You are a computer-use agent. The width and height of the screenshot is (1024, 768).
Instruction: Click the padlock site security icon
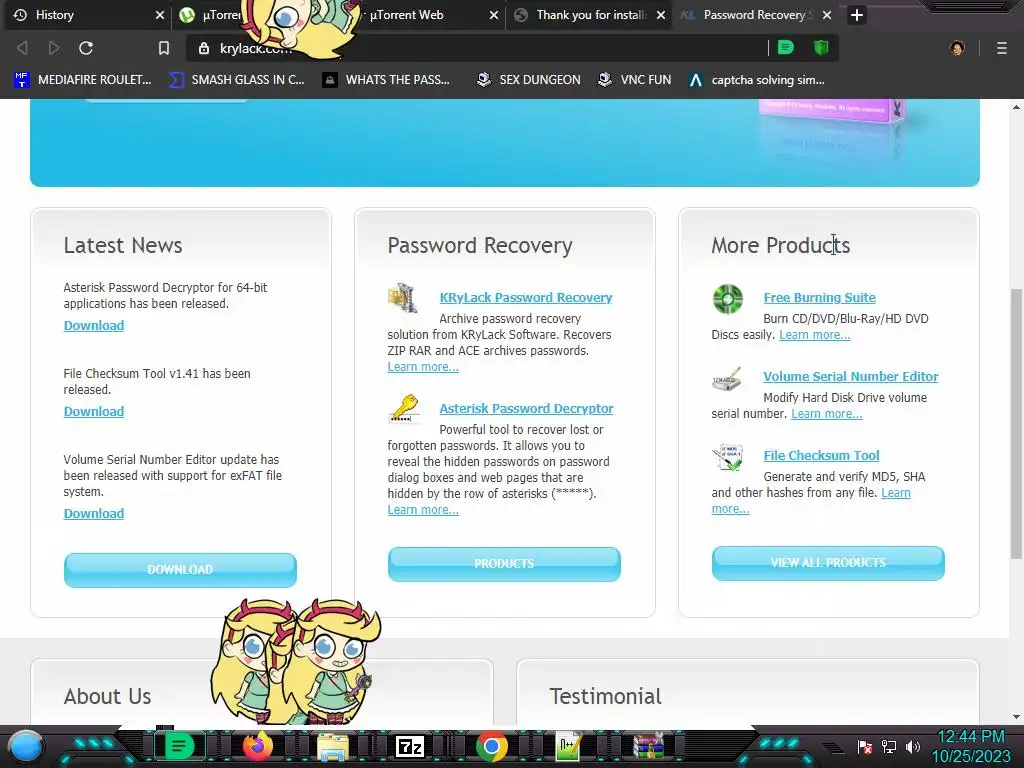(x=204, y=48)
